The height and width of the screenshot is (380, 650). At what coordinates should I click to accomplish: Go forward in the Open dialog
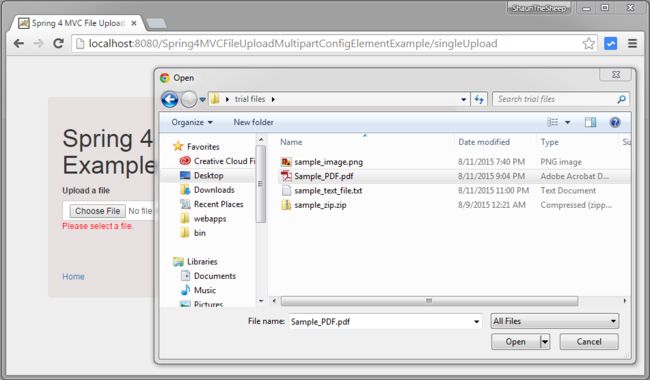click(x=189, y=99)
